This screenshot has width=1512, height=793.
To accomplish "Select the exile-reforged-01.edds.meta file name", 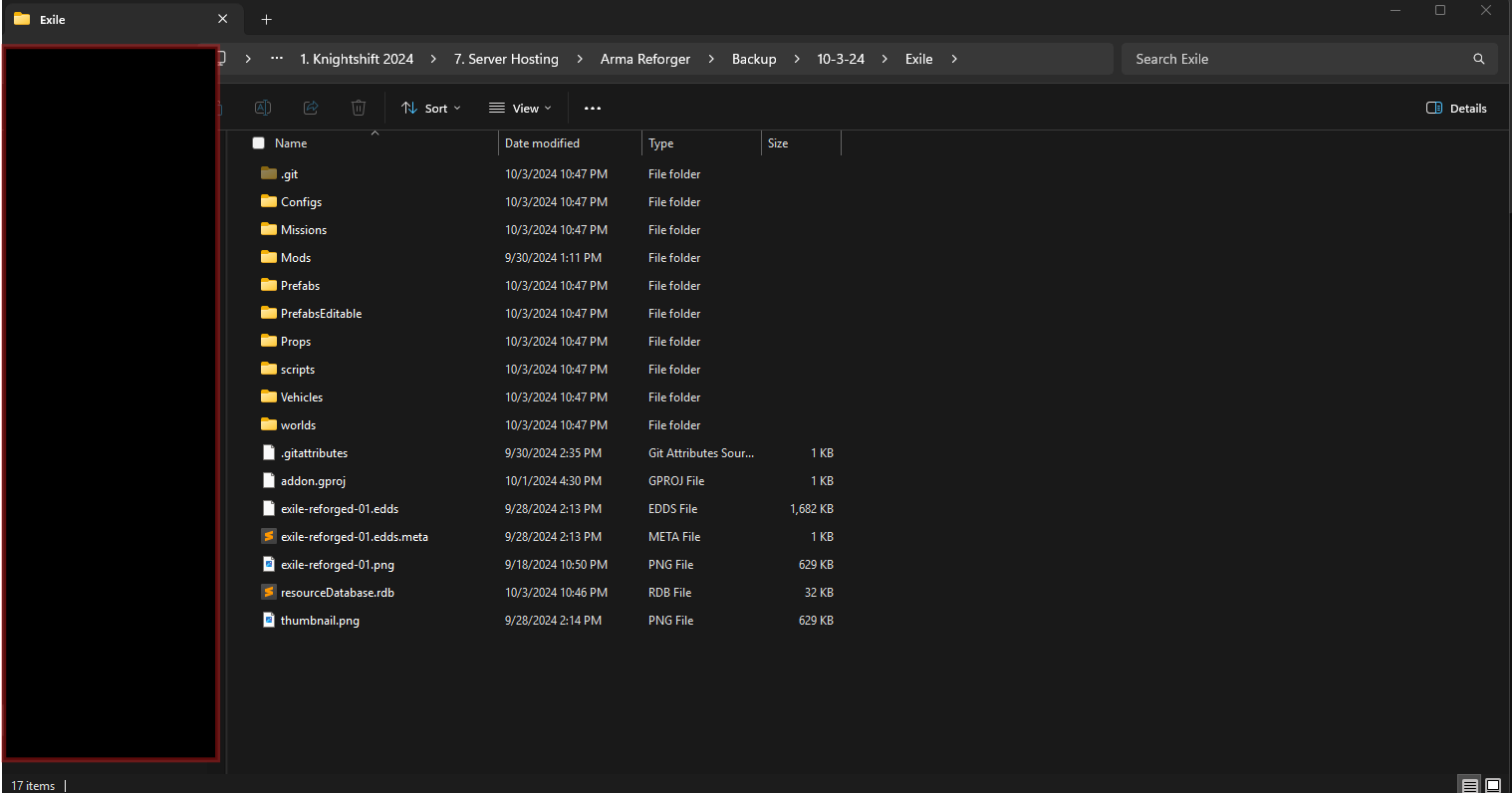I will [x=355, y=536].
